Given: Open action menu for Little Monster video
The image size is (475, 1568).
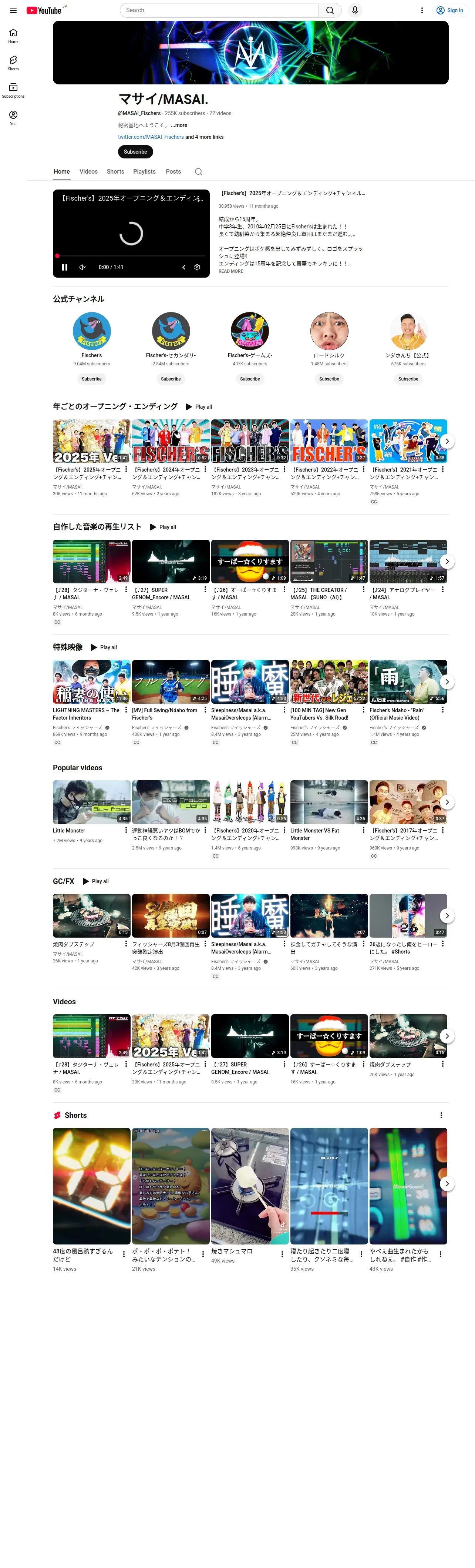Looking at the screenshot, I should (126, 830).
